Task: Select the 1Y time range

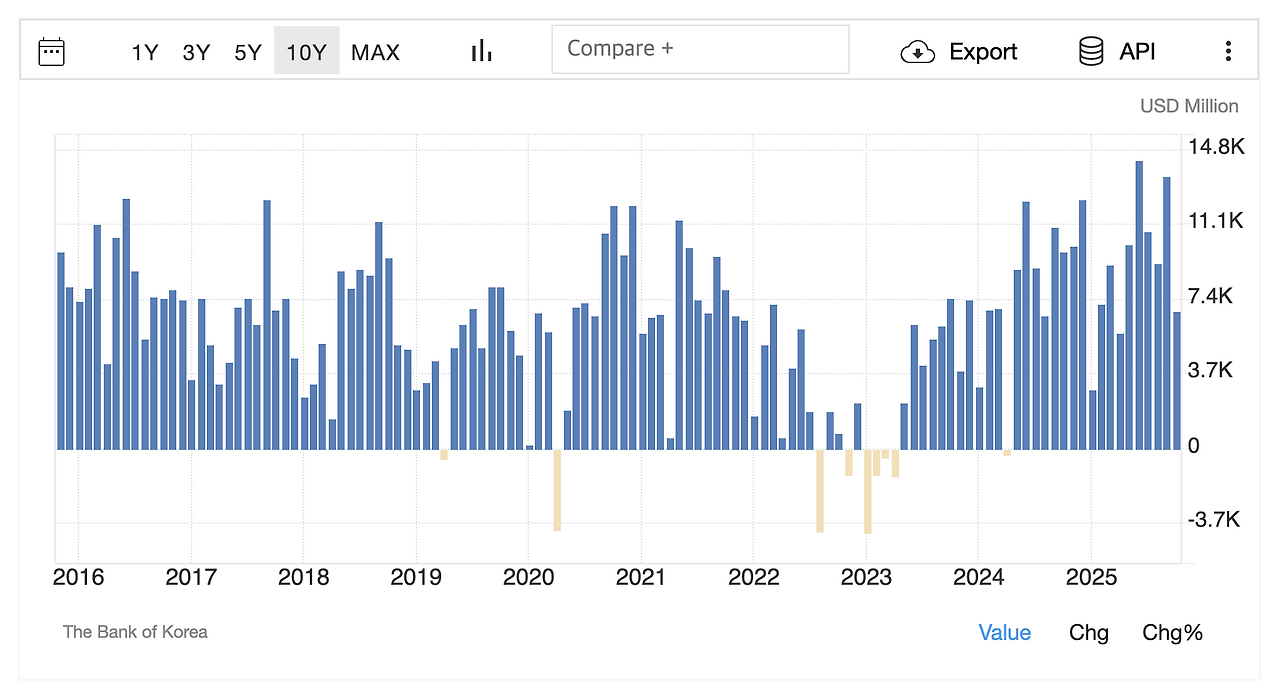Action: click(145, 52)
